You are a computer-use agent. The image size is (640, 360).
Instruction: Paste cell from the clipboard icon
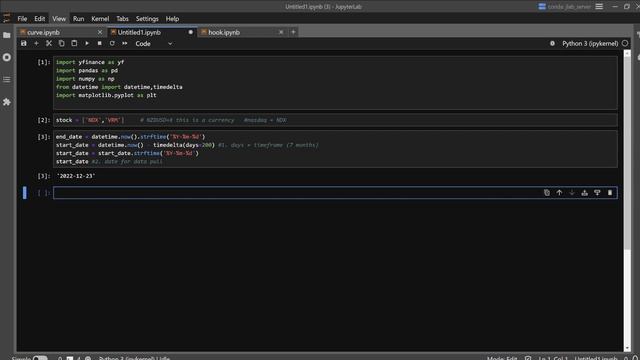74,43
